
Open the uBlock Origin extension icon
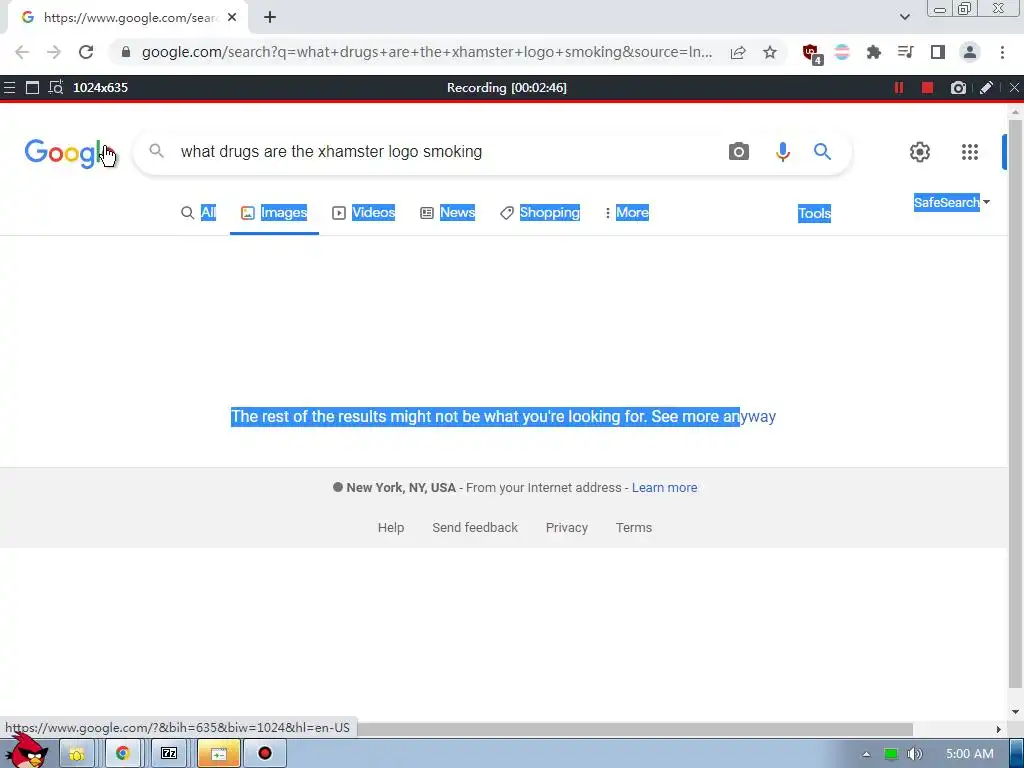tap(812, 53)
